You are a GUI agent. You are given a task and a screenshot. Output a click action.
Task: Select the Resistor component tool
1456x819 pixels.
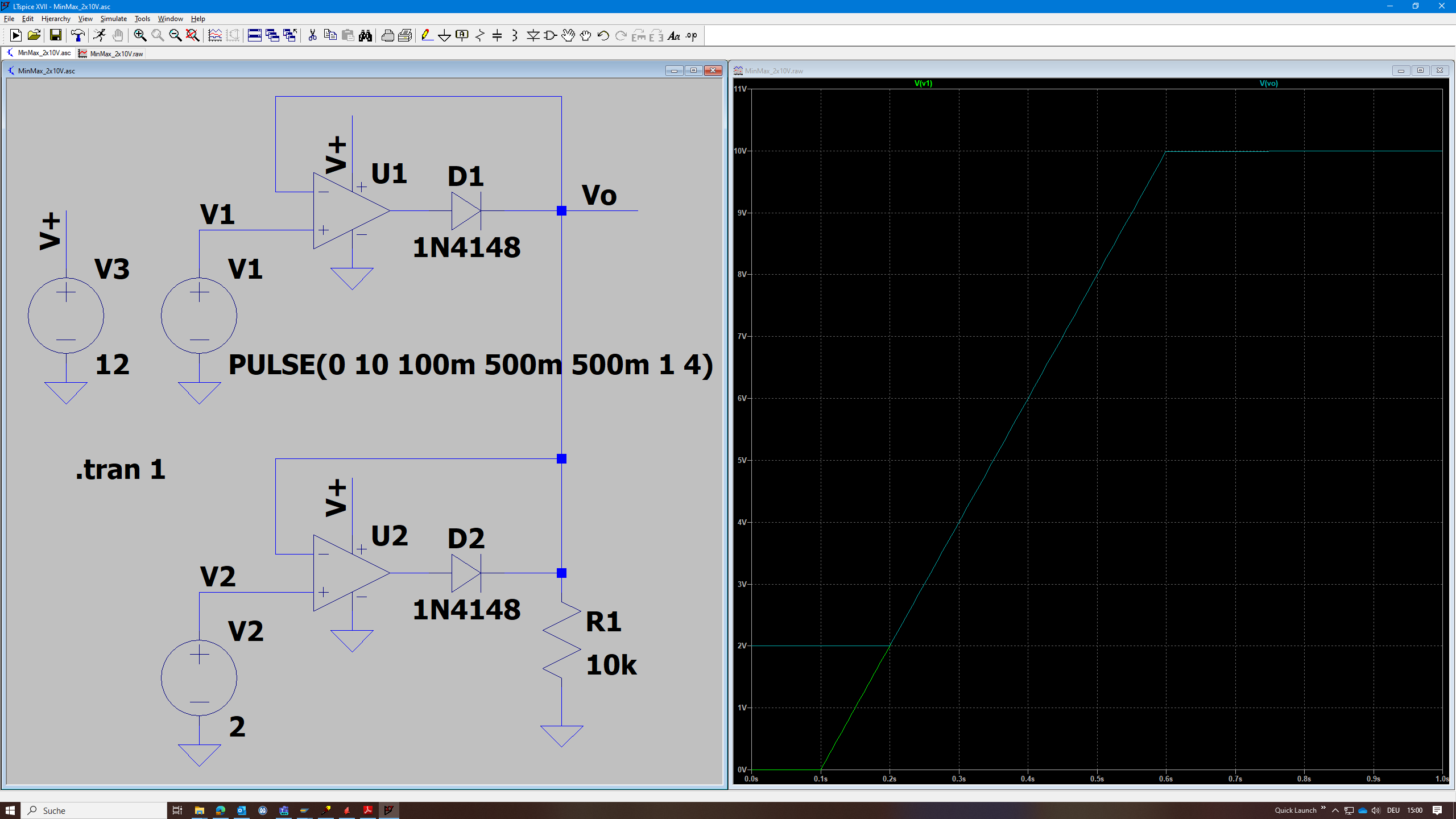pos(480,35)
